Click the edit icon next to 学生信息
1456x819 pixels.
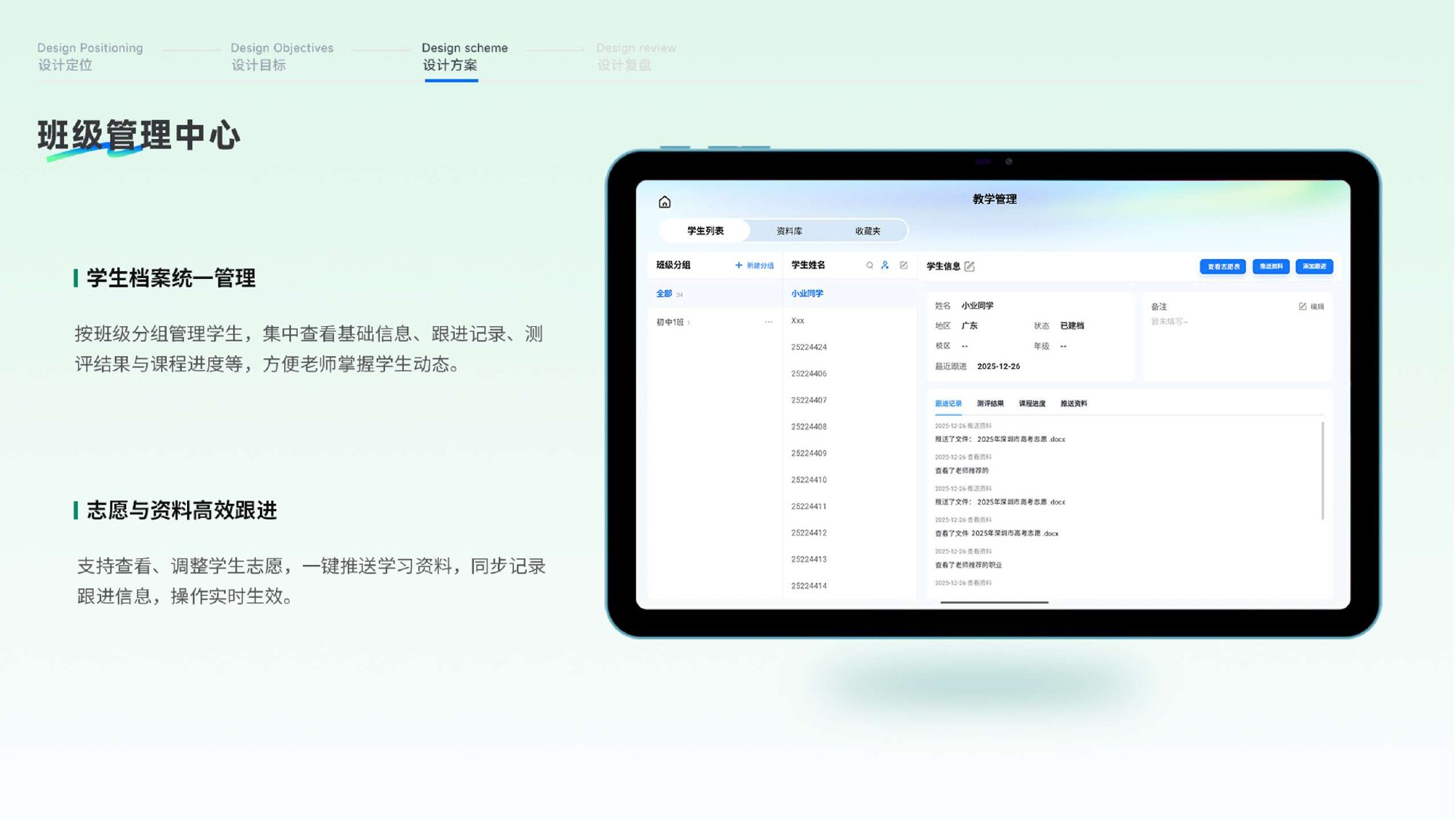point(970,266)
